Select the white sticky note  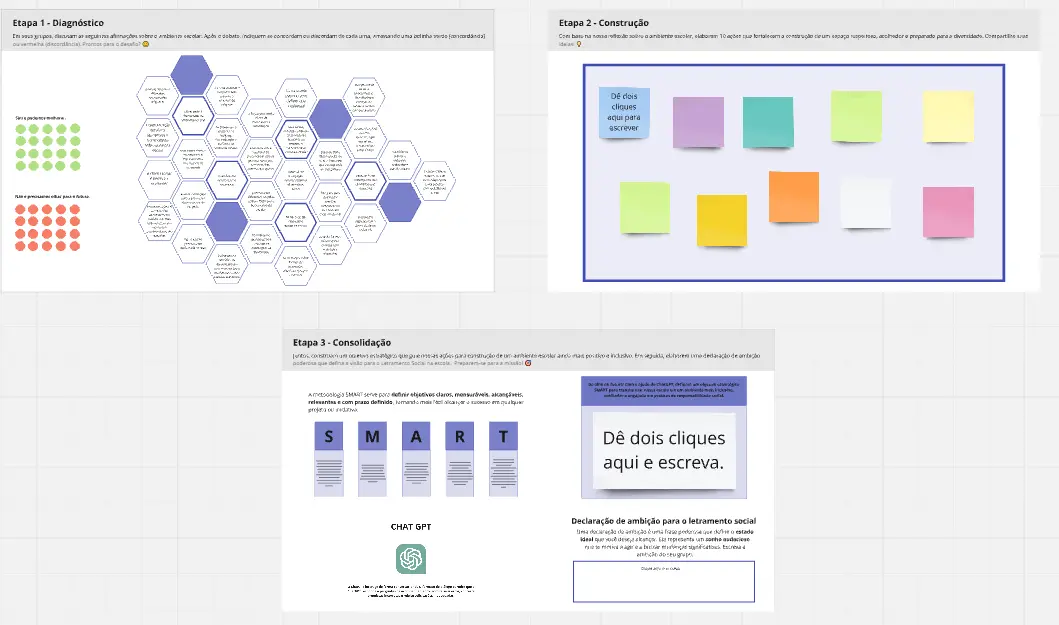tap(866, 204)
